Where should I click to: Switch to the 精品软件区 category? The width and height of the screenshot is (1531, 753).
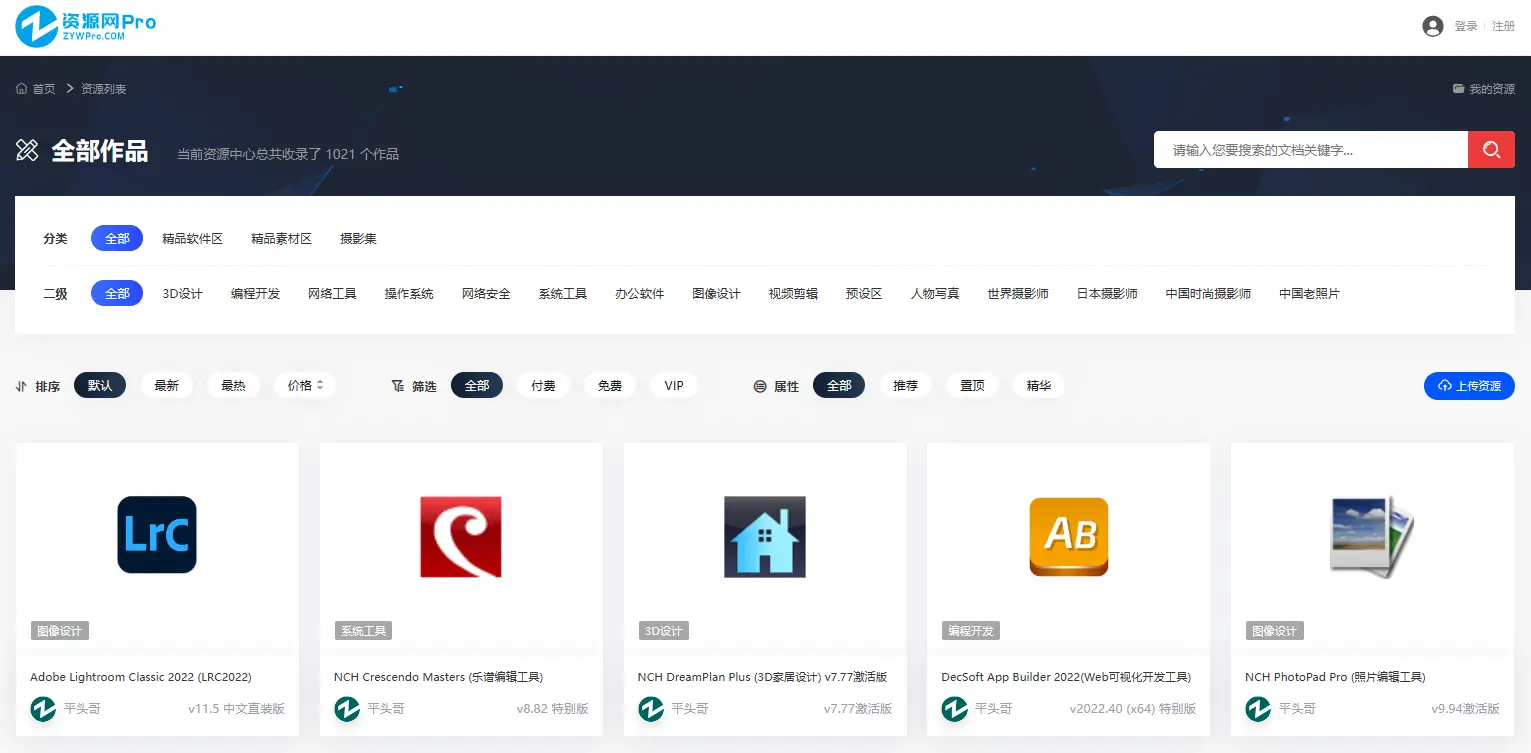192,239
